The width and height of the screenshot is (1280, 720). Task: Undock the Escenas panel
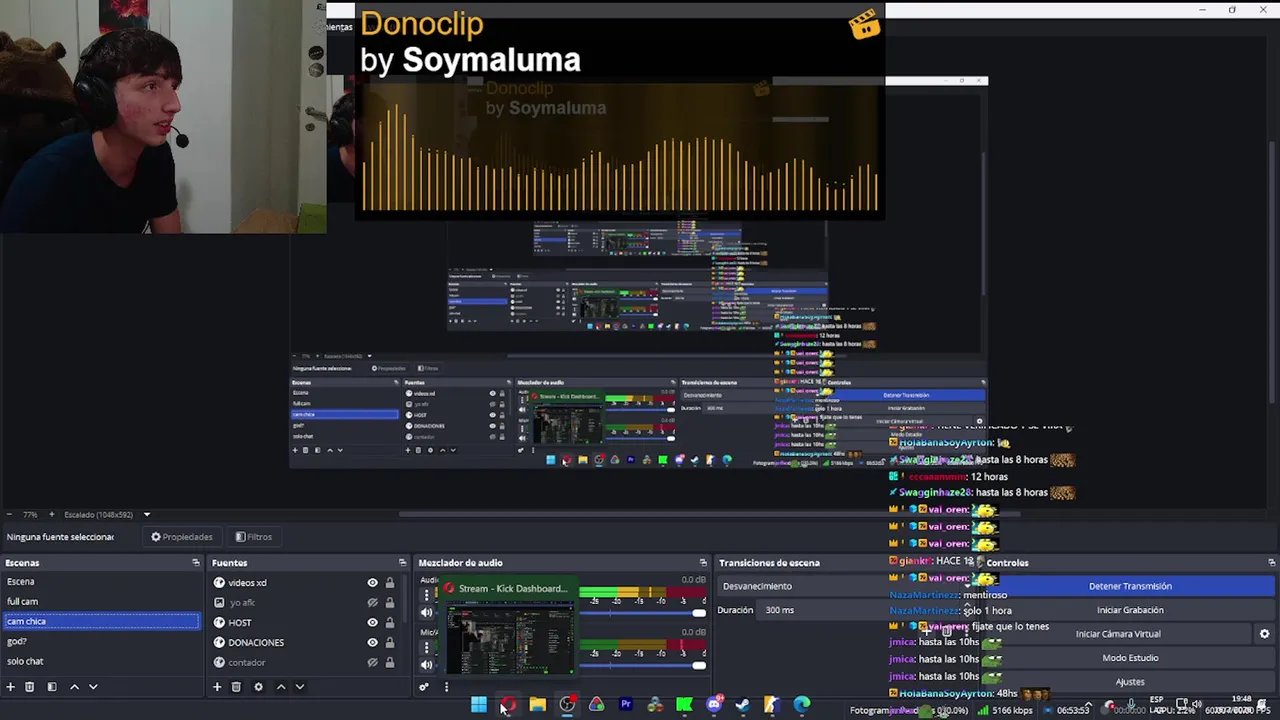(x=196, y=563)
